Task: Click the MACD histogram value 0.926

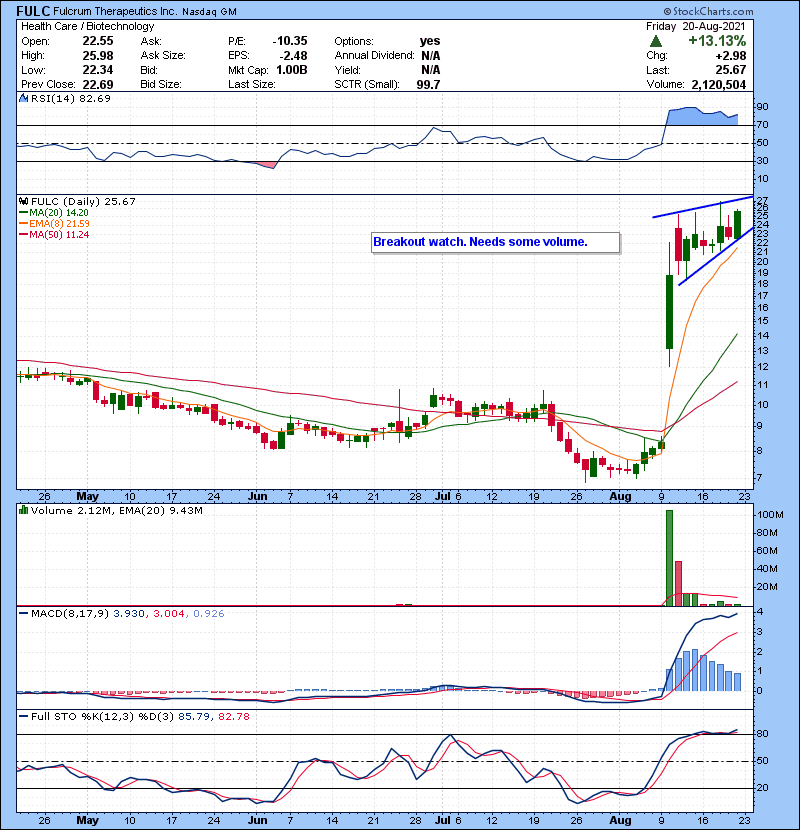Action: (209, 614)
